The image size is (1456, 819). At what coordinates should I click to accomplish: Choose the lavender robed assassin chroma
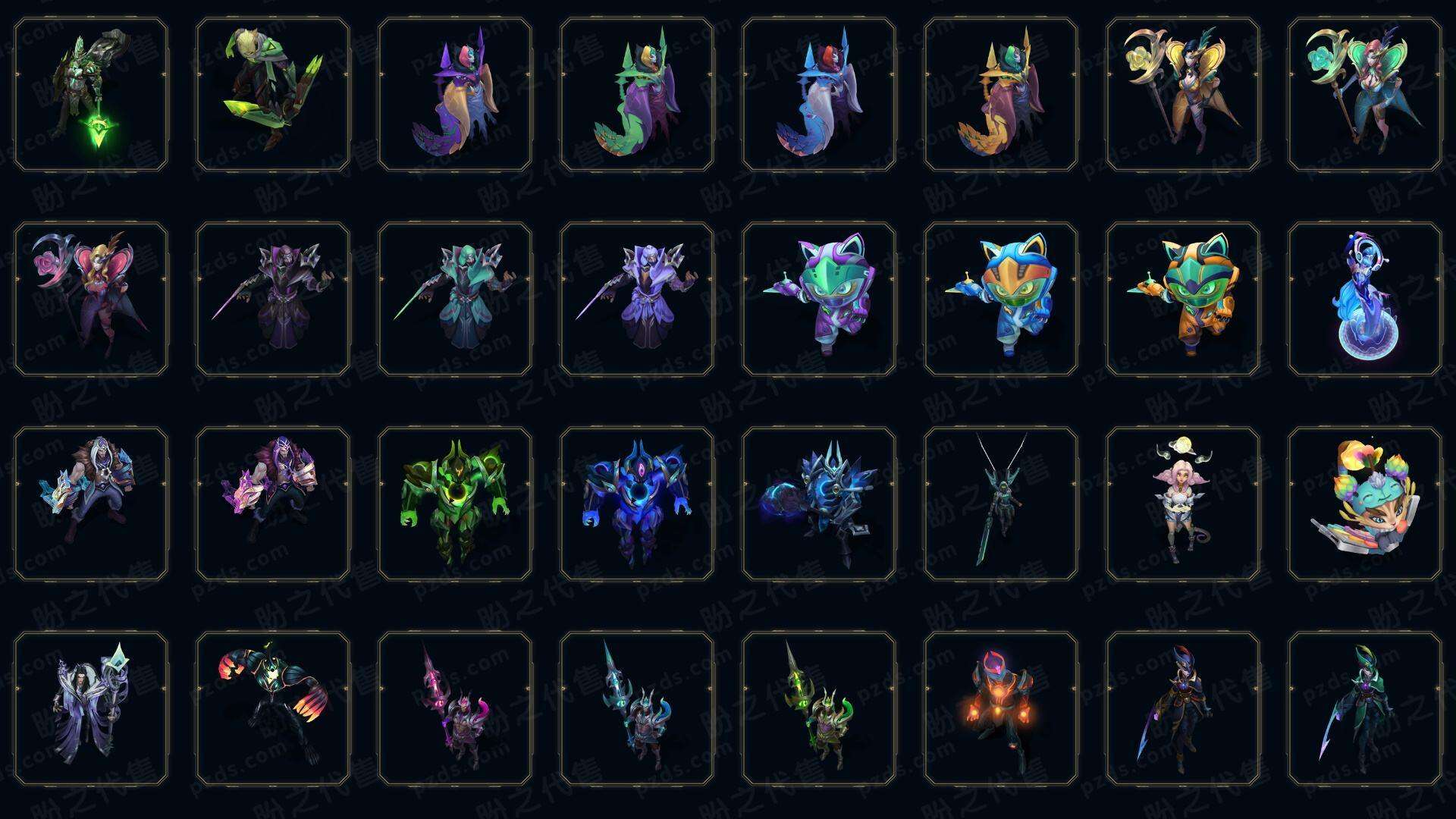point(637,299)
